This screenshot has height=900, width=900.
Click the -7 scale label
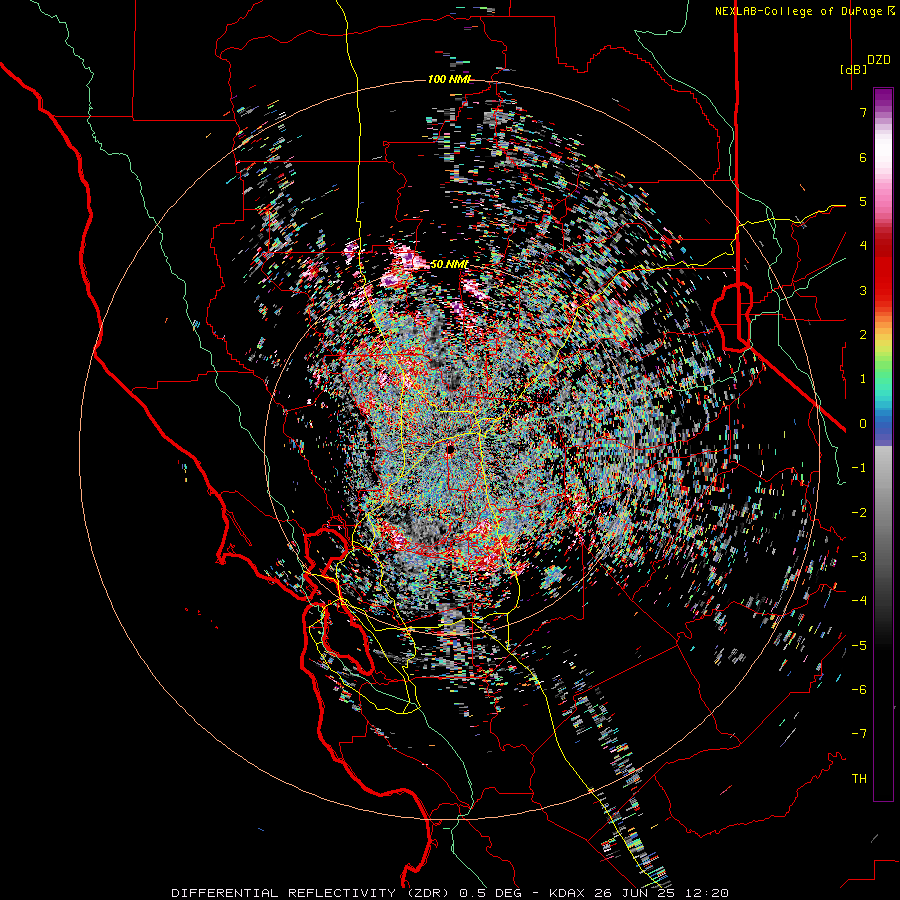[x=859, y=734]
